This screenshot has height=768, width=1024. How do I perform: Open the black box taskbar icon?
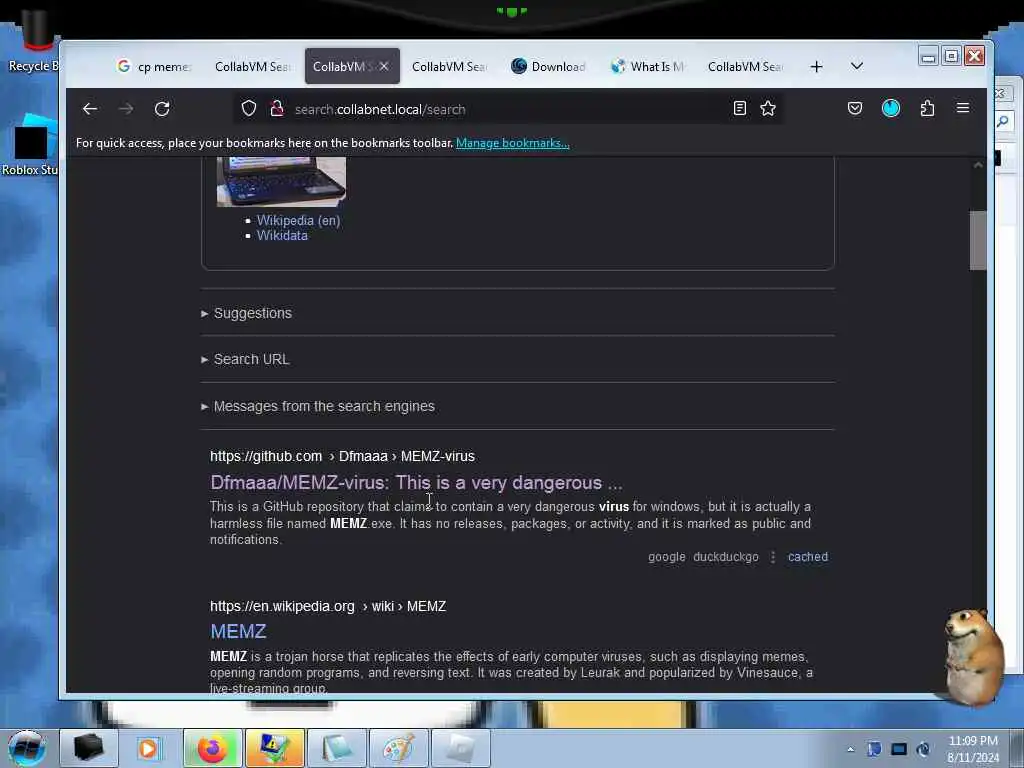(89, 748)
